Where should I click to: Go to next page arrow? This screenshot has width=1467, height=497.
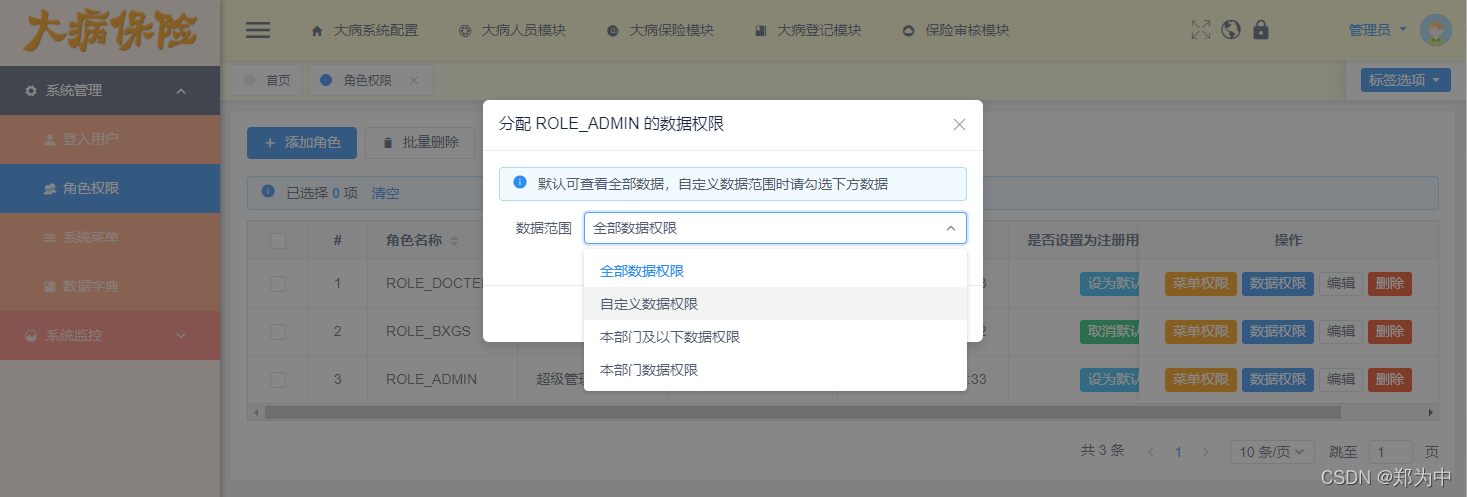click(x=1205, y=452)
